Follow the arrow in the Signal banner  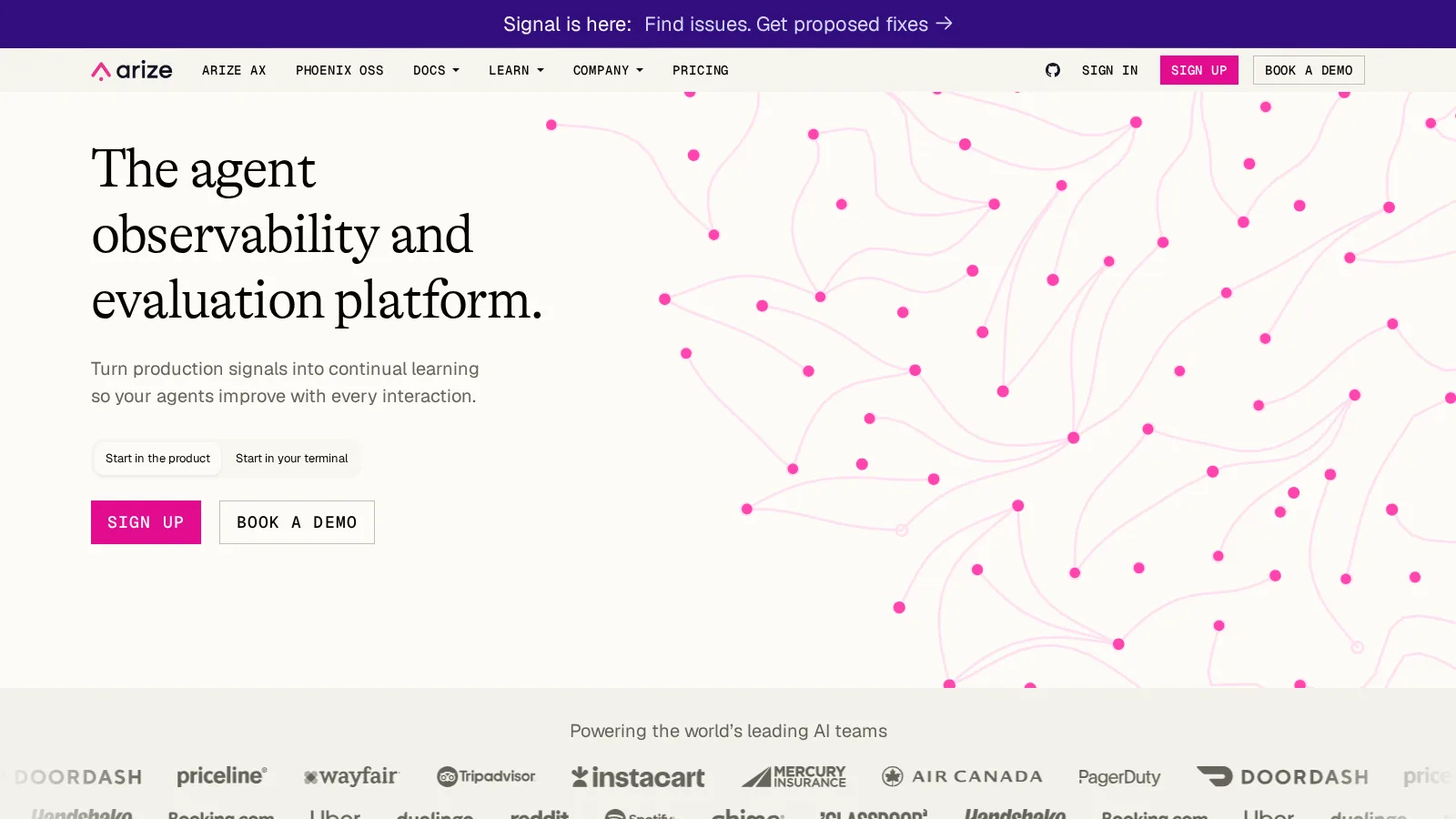click(x=945, y=24)
